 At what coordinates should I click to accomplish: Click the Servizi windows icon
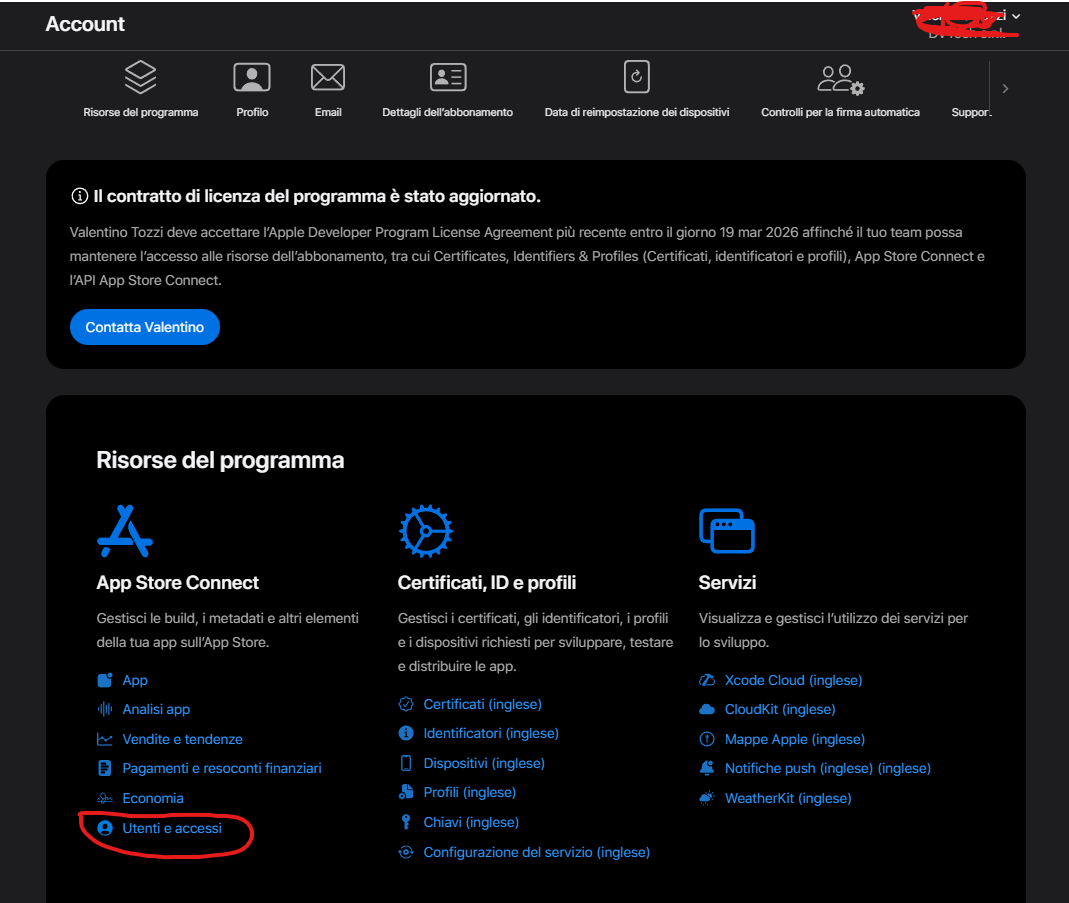tap(727, 531)
